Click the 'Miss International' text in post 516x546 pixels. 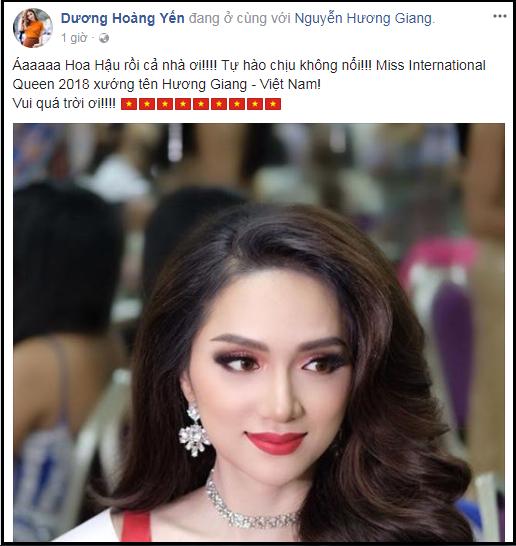[431, 65]
